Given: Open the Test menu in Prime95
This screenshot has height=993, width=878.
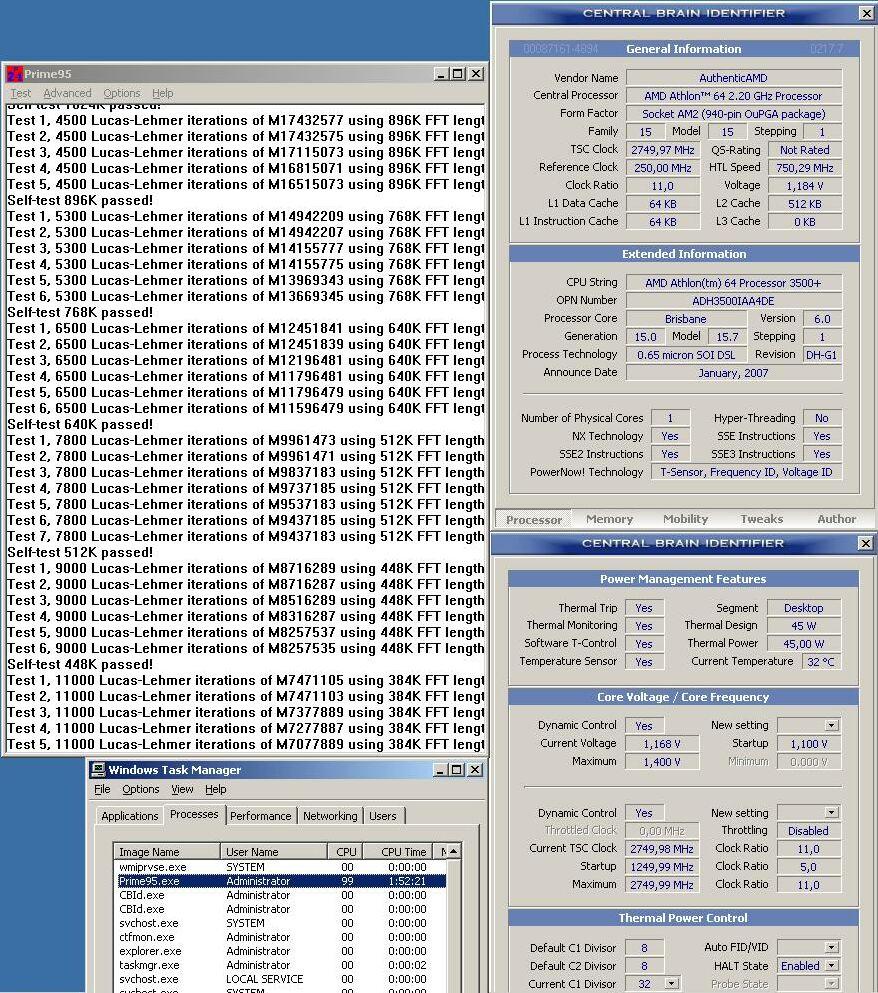Looking at the screenshot, I should 20,93.
